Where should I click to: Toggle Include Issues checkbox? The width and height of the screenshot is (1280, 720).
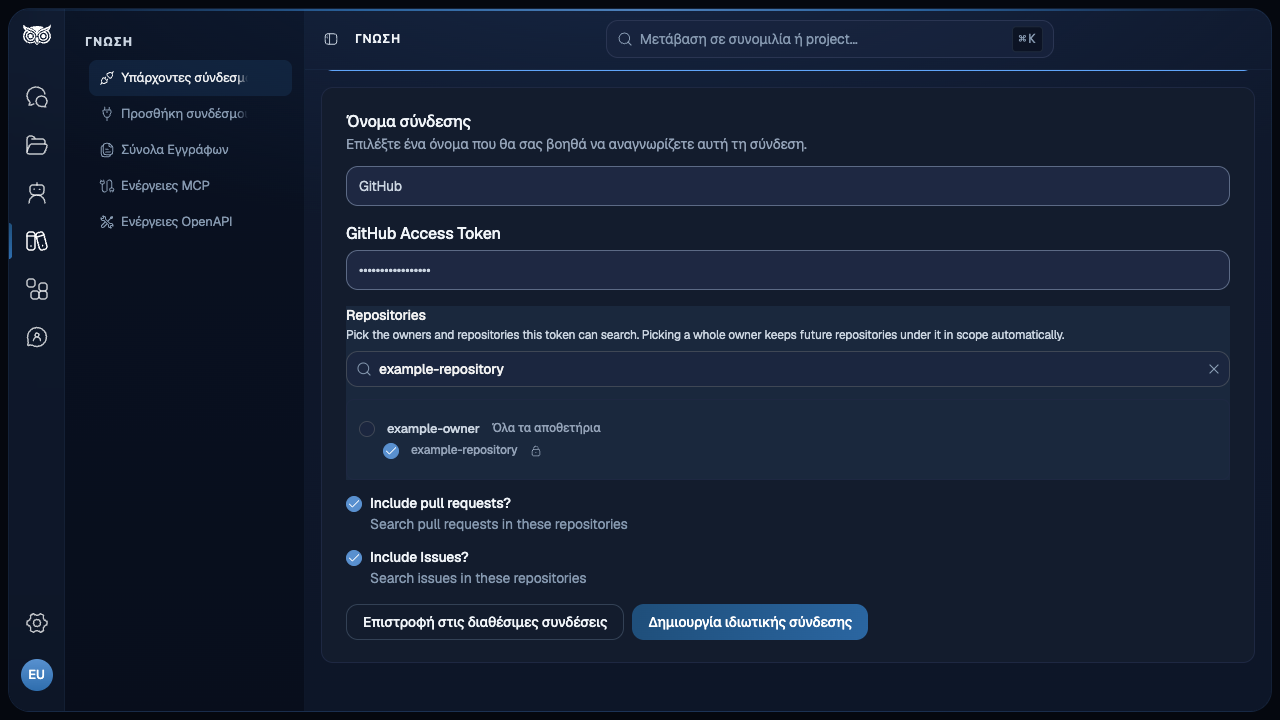tap(354, 558)
